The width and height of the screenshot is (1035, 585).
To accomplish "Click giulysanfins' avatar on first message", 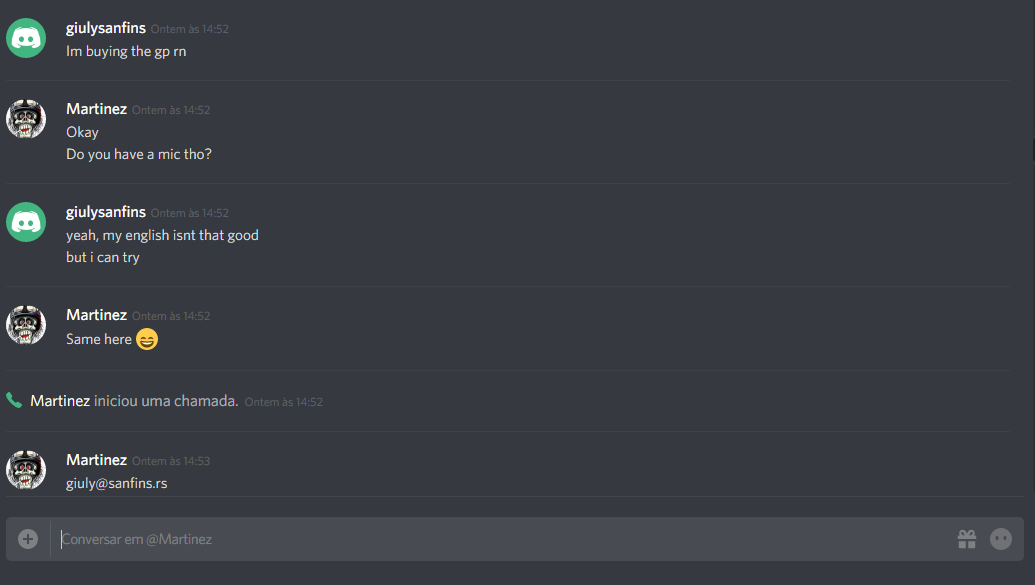I will (26, 38).
